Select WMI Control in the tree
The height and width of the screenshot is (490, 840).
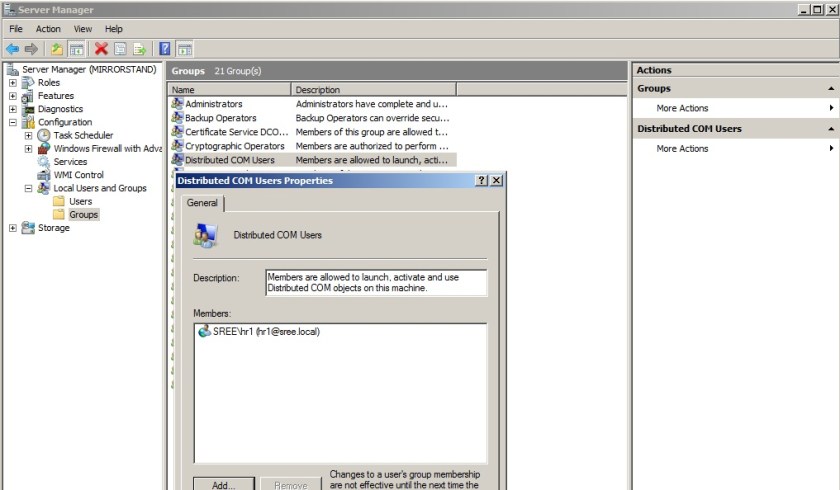click(77, 174)
